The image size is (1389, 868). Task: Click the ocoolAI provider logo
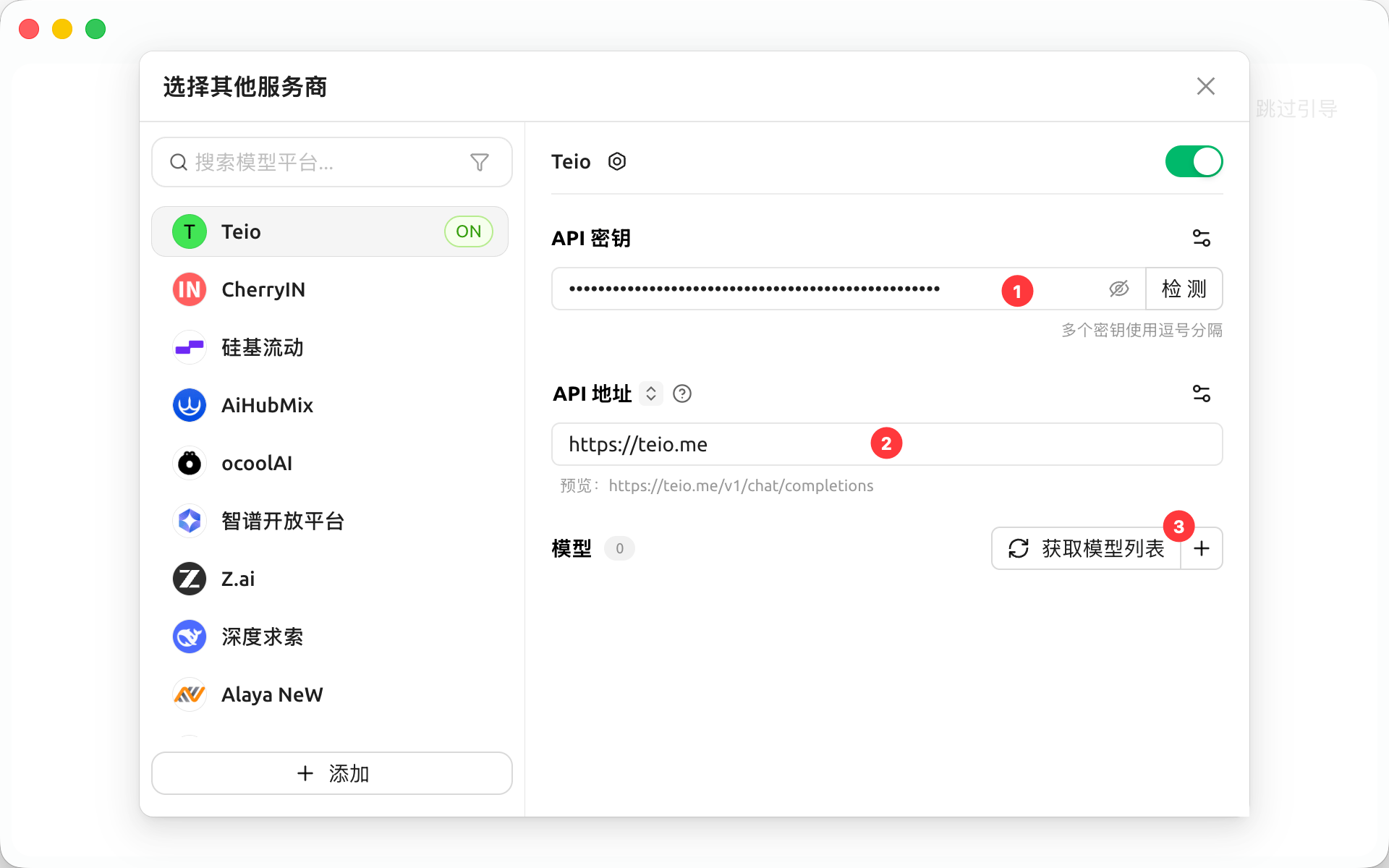coord(190,463)
